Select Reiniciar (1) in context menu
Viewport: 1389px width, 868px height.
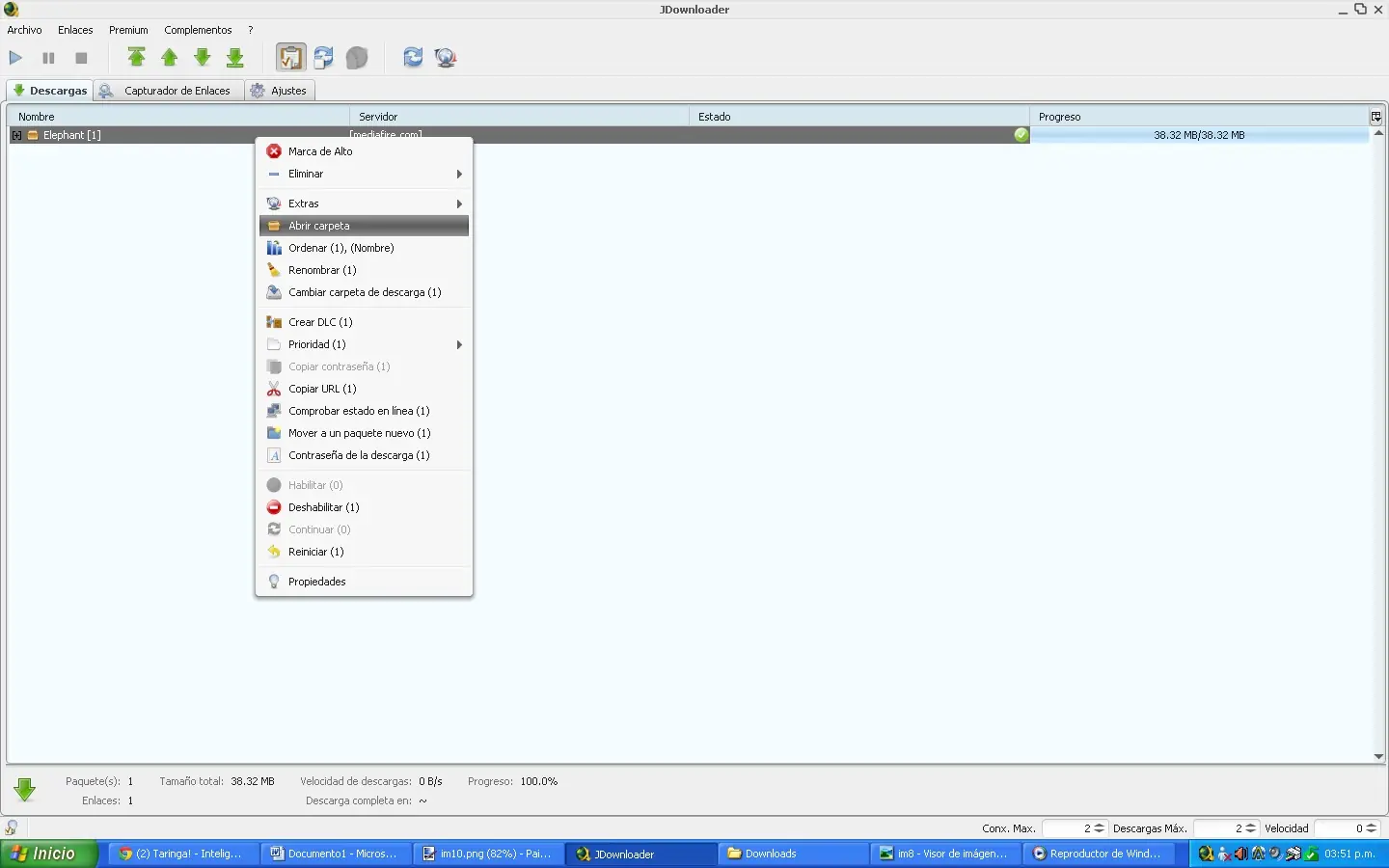point(365,552)
